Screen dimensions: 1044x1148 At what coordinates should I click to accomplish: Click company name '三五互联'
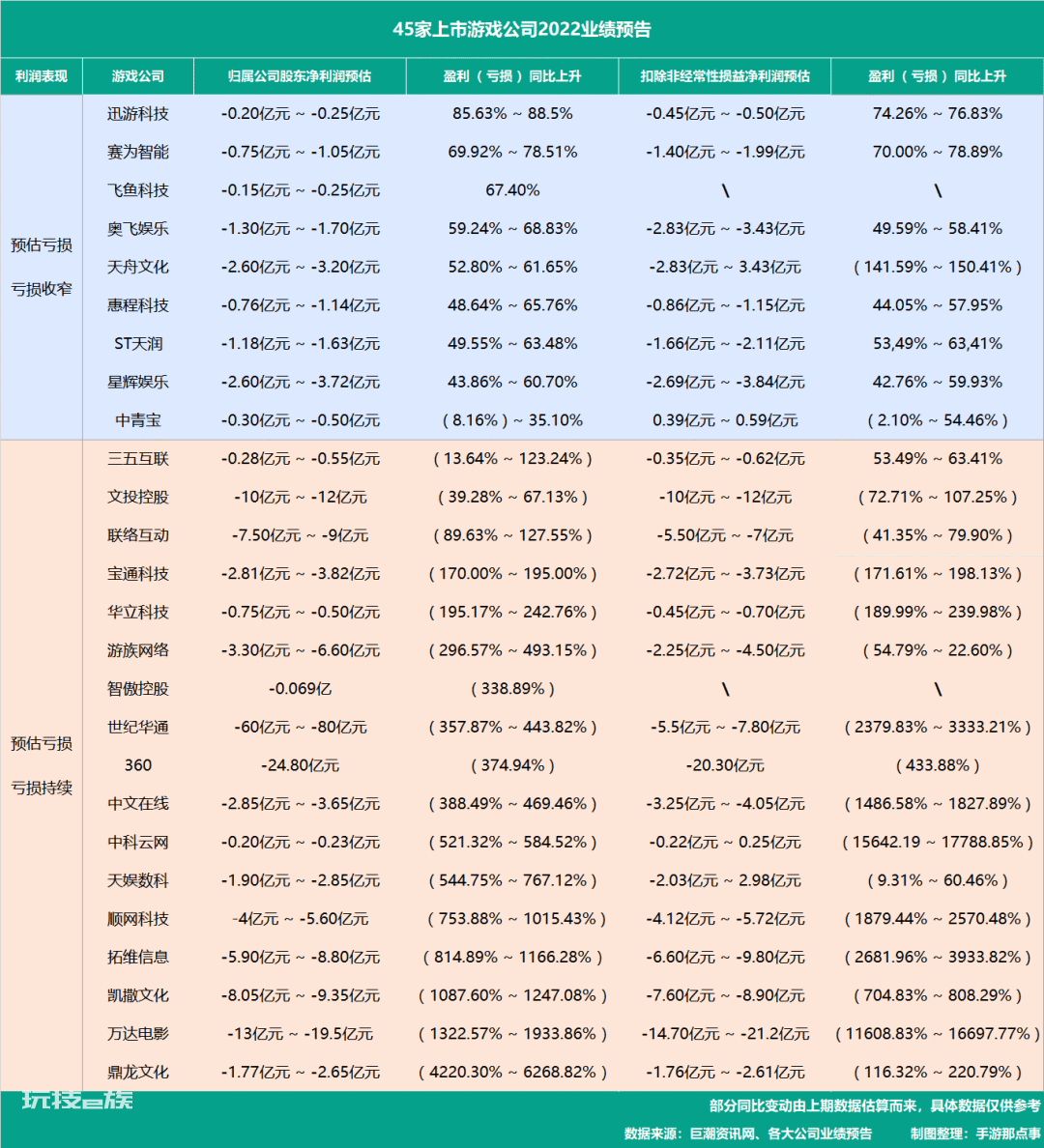coord(137,459)
